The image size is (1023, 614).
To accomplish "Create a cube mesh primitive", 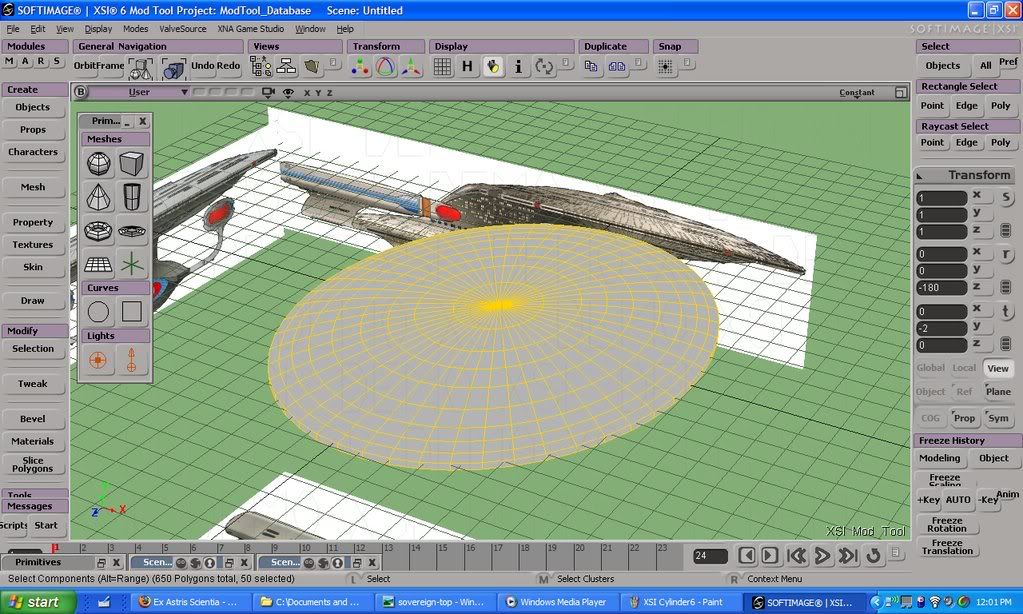I will 131,164.
